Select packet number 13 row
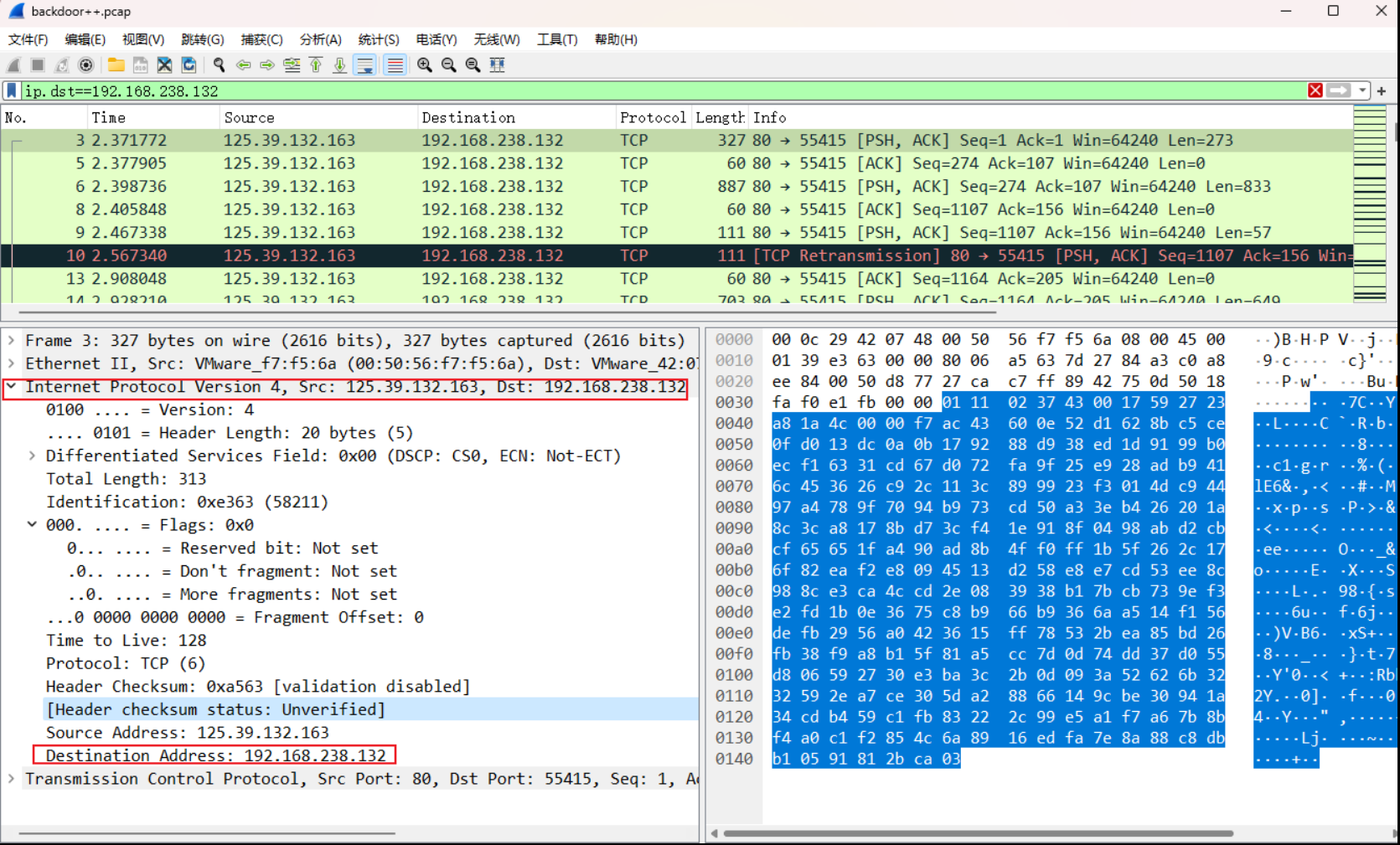1400x845 pixels. pos(677,278)
